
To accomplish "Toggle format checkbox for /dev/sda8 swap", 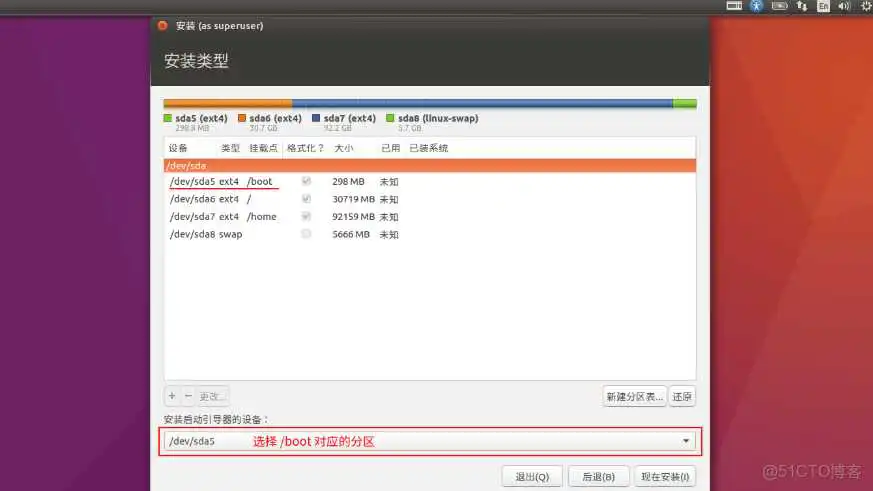I will pyautogui.click(x=306, y=234).
